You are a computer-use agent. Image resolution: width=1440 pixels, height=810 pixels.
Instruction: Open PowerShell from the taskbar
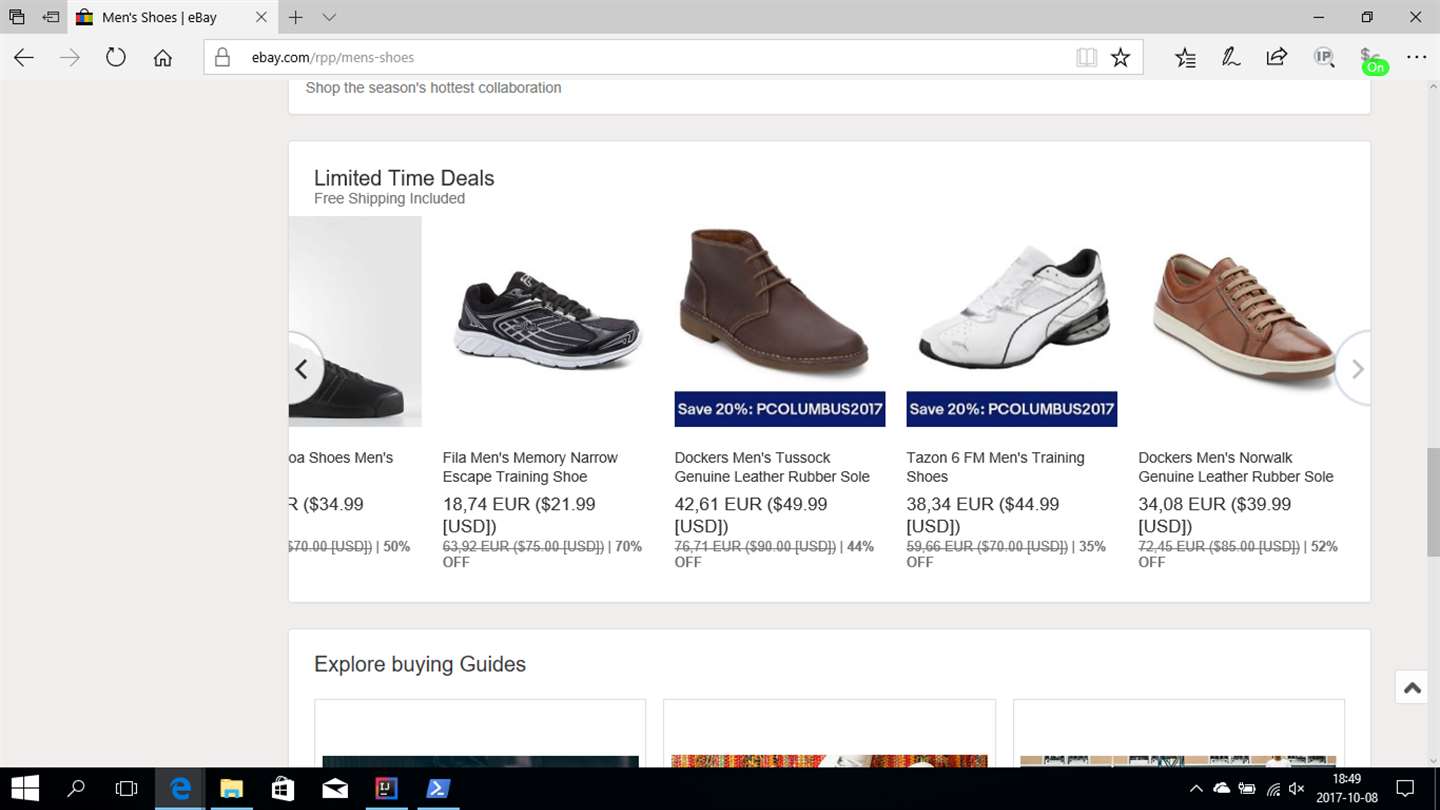pyautogui.click(x=438, y=788)
